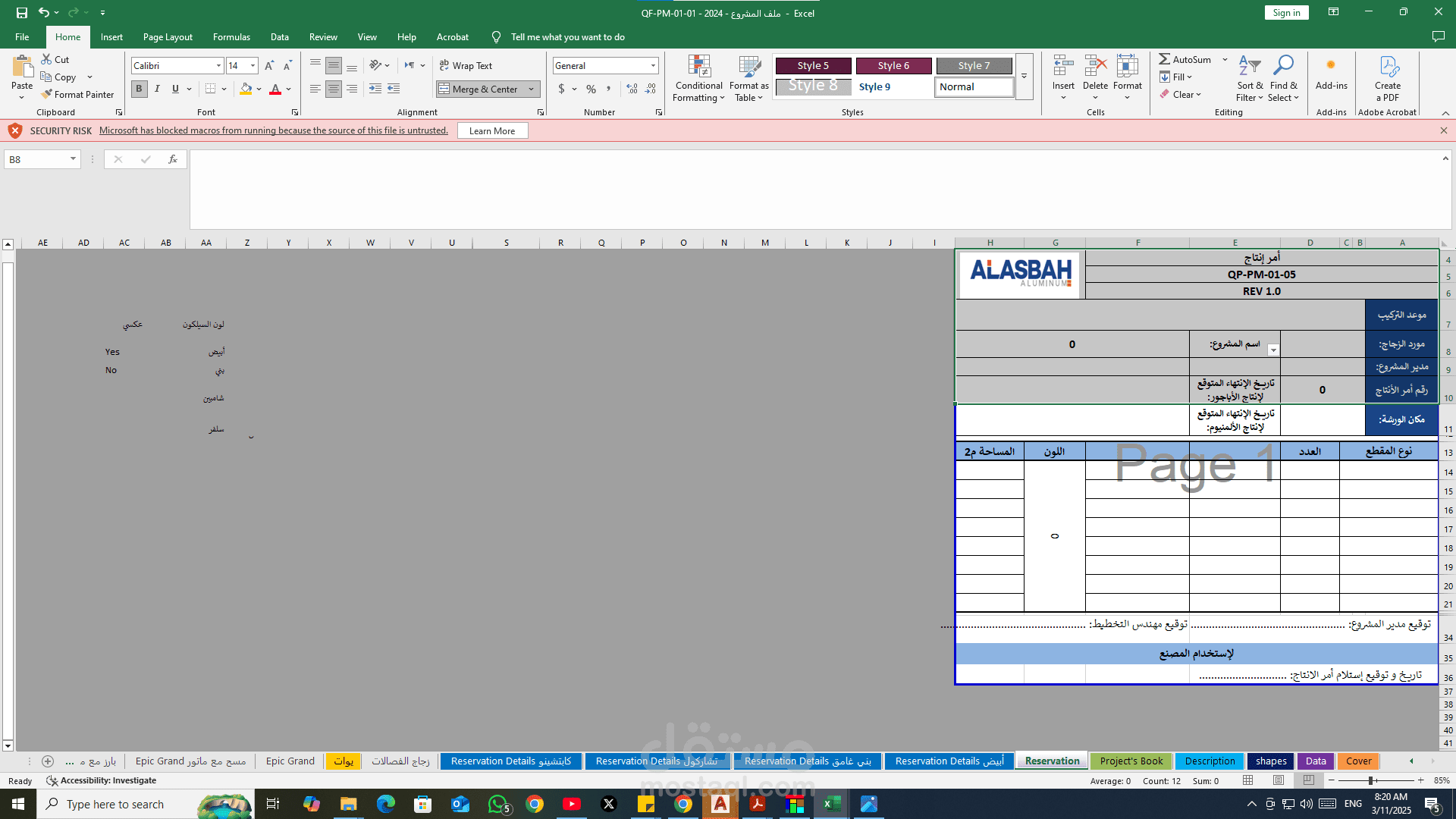Click the Find & Select magnifier

pos(1283,66)
